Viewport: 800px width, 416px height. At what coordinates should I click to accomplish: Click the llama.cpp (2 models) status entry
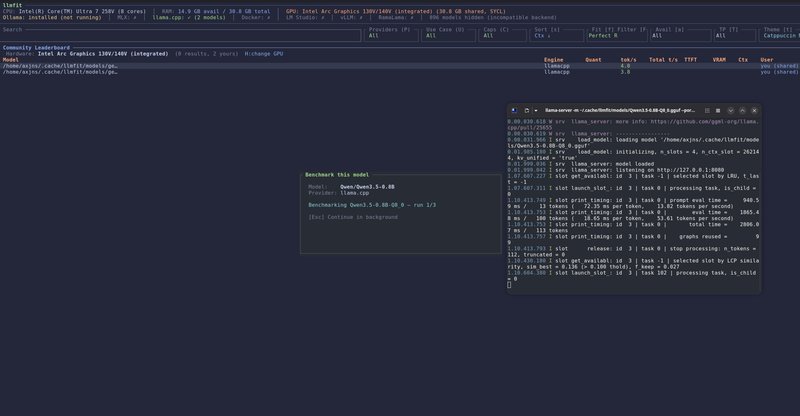[189, 17]
